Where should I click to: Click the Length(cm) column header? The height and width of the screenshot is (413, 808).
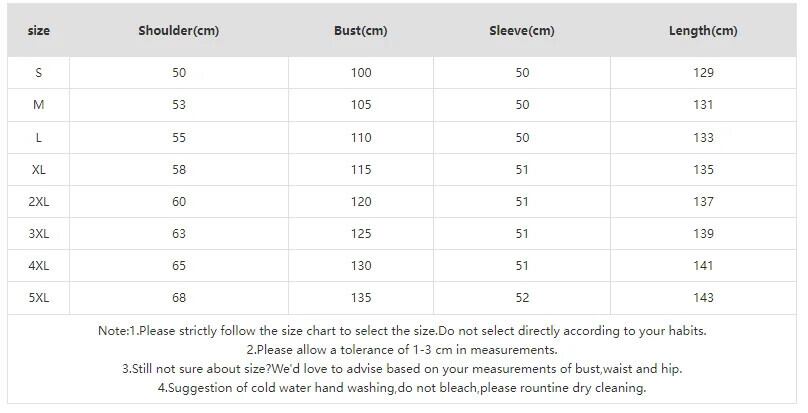[x=703, y=31]
